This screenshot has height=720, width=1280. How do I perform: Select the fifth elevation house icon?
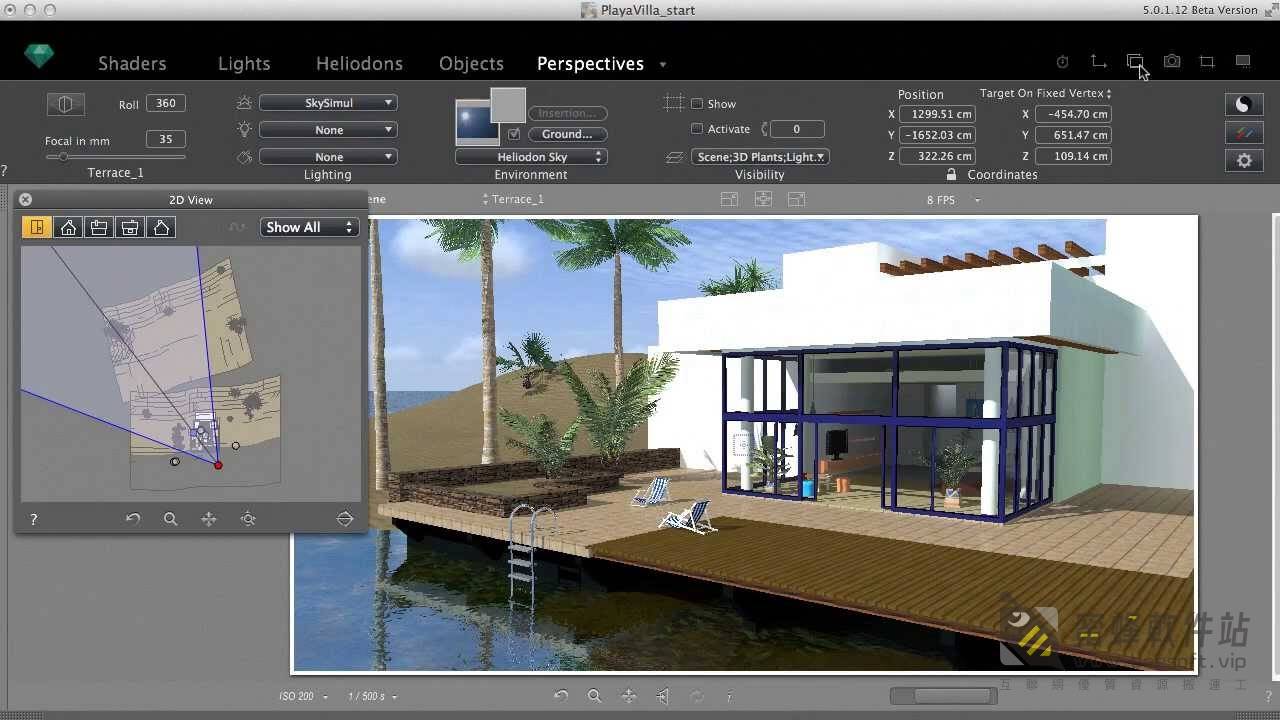coord(161,228)
